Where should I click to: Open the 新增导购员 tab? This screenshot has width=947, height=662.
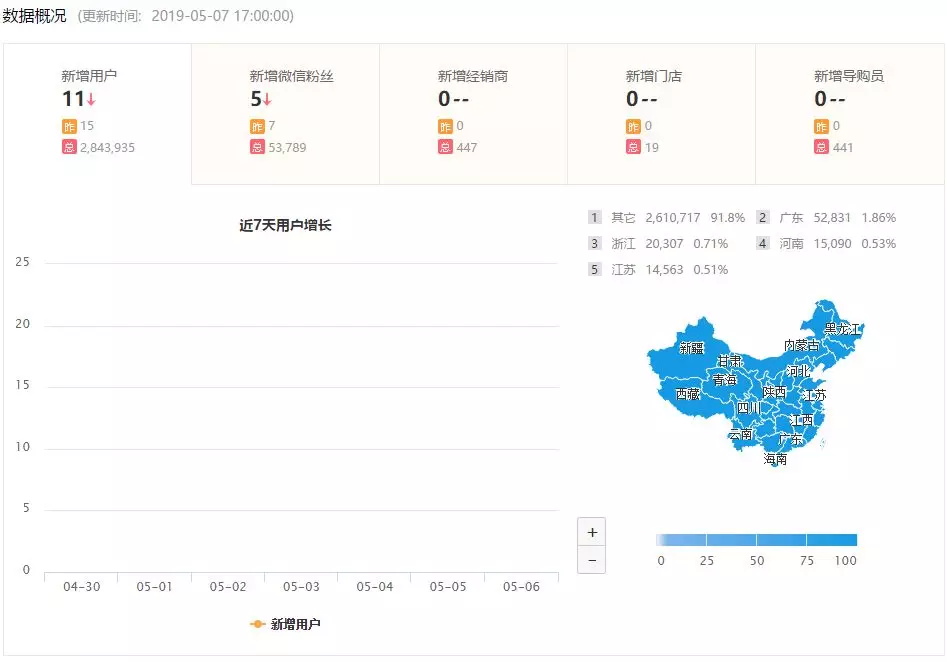(850, 114)
